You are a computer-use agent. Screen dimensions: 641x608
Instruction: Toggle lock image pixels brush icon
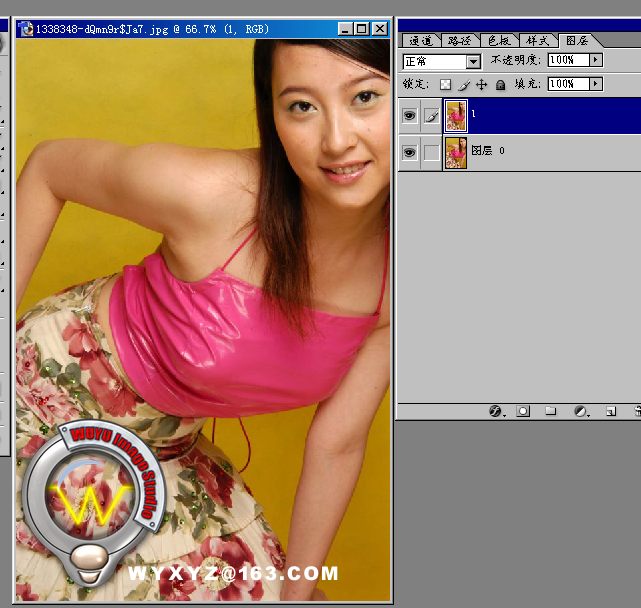[x=464, y=85]
